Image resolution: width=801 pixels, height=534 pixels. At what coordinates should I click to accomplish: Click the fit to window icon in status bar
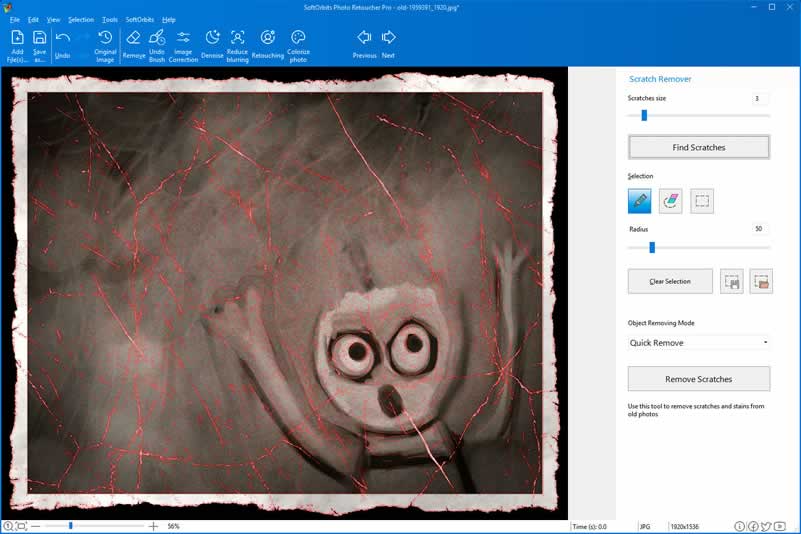click(x=21, y=526)
